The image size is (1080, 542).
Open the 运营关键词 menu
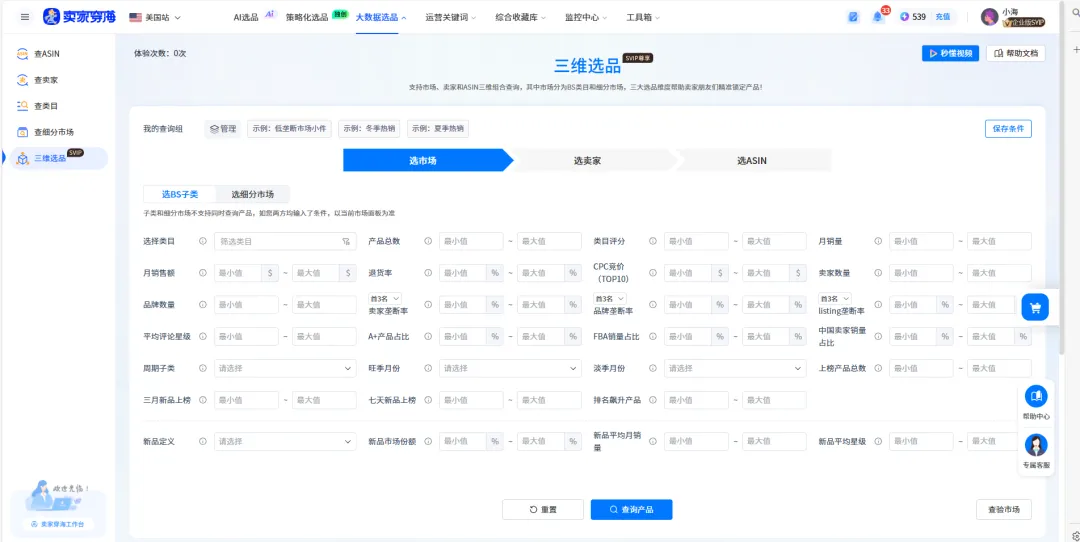pos(451,17)
